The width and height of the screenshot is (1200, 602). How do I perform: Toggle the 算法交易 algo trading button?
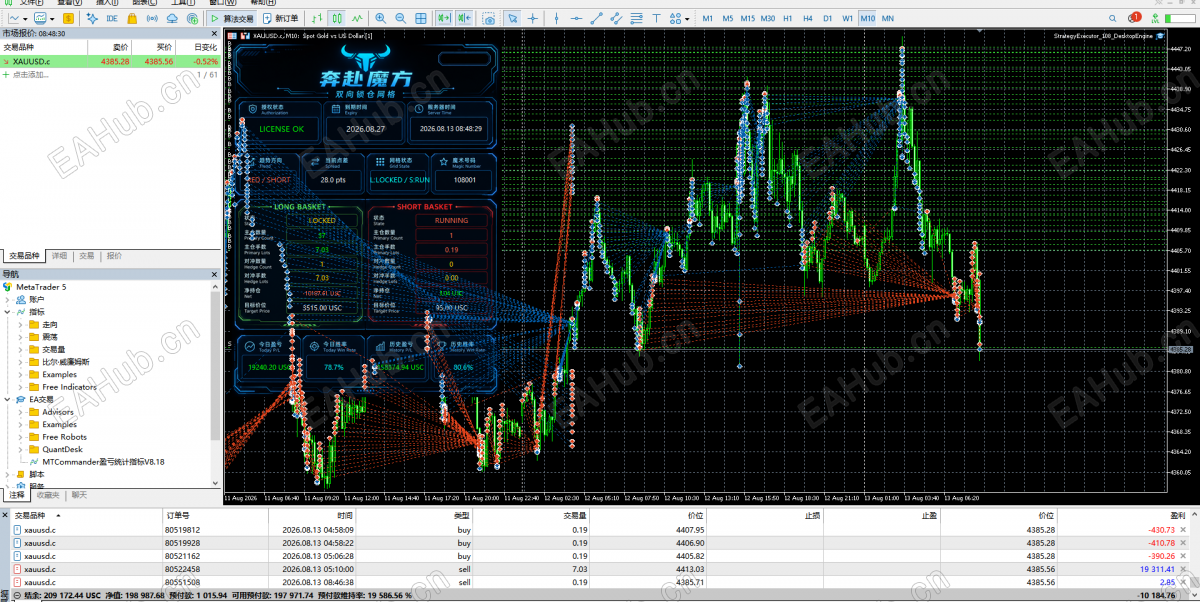(x=232, y=18)
